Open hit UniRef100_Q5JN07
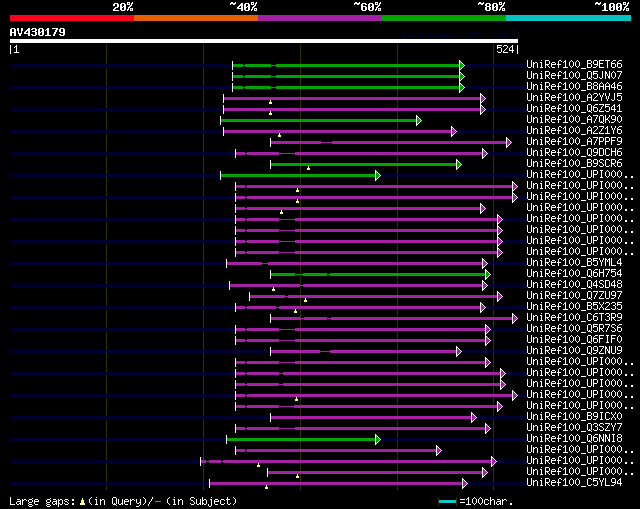Image resolution: width=640 pixels, height=509 pixels. coord(574,76)
